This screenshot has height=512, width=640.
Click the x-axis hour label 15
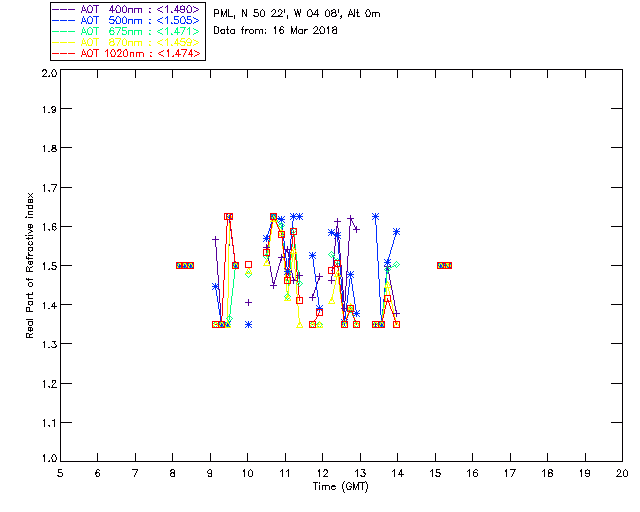435,473
